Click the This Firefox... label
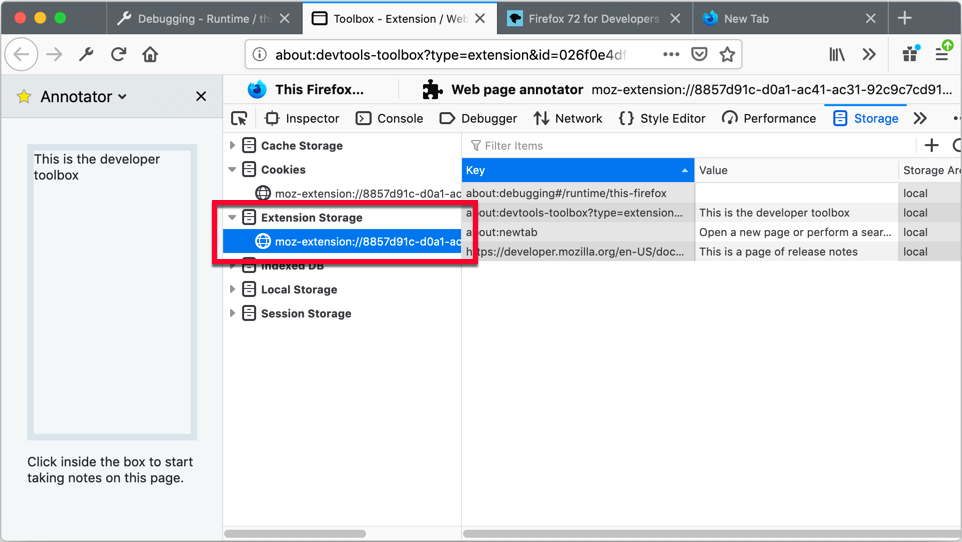This screenshot has height=542, width=962. (319, 90)
